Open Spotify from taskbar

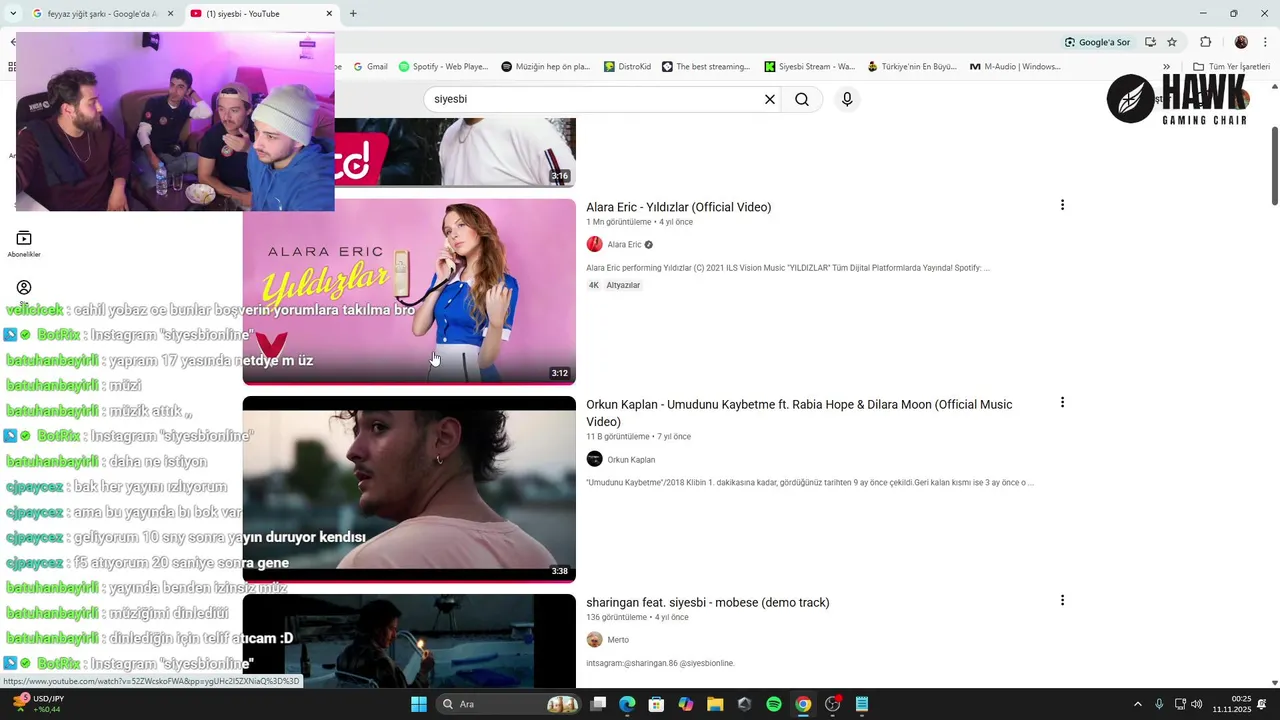[x=774, y=704]
